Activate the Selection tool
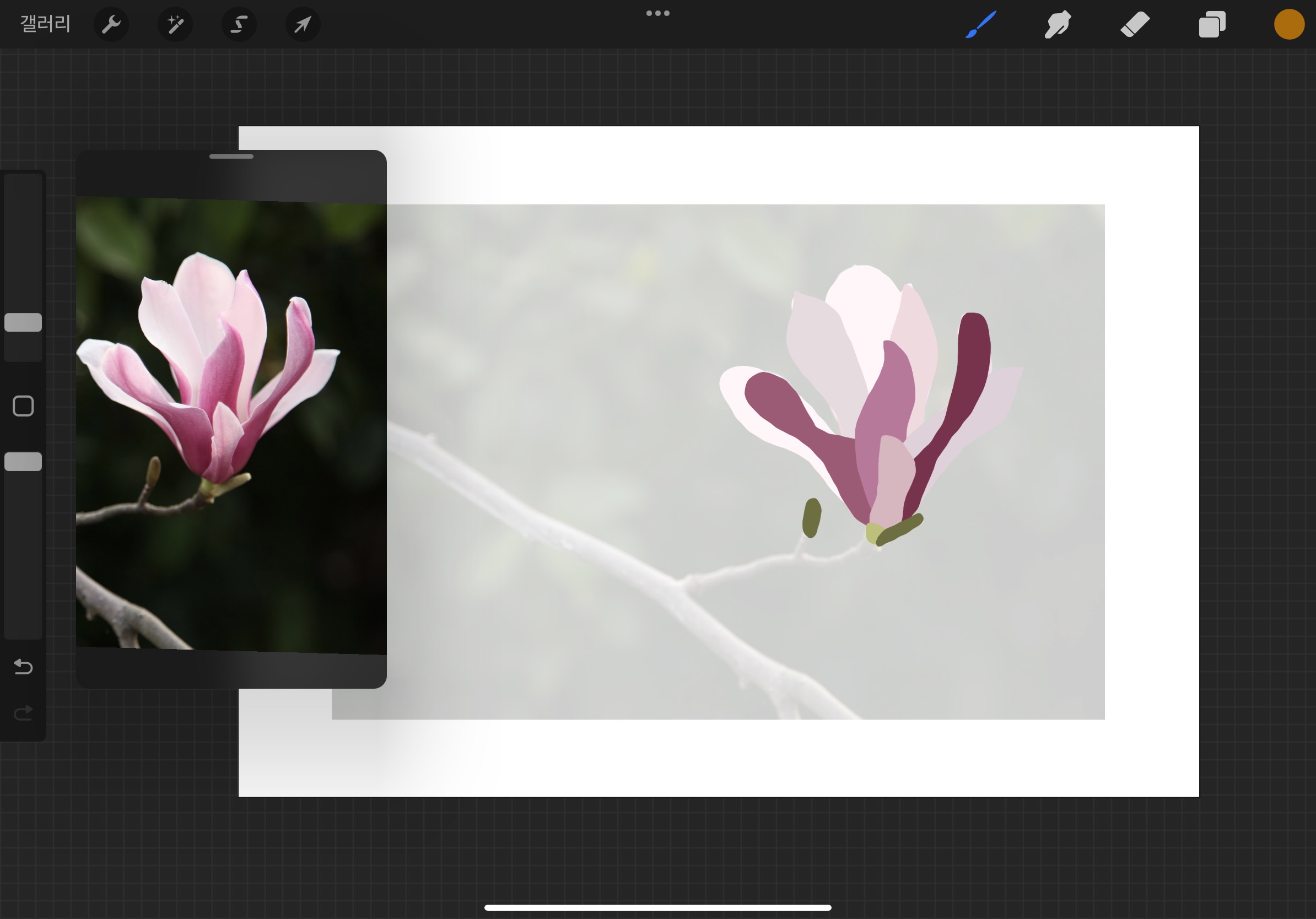The image size is (1316, 919). [x=239, y=25]
